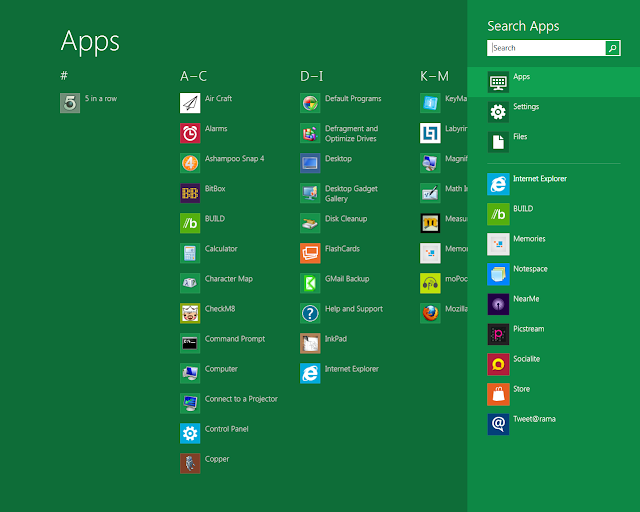The height and width of the screenshot is (512, 640).
Task: Launch Character Map icon
Action: 190,283
